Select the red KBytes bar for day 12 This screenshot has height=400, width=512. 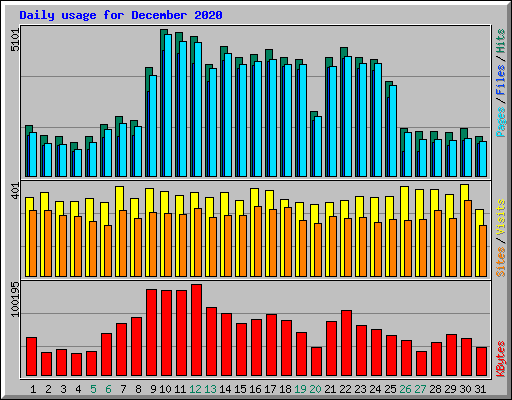click(x=196, y=330)
